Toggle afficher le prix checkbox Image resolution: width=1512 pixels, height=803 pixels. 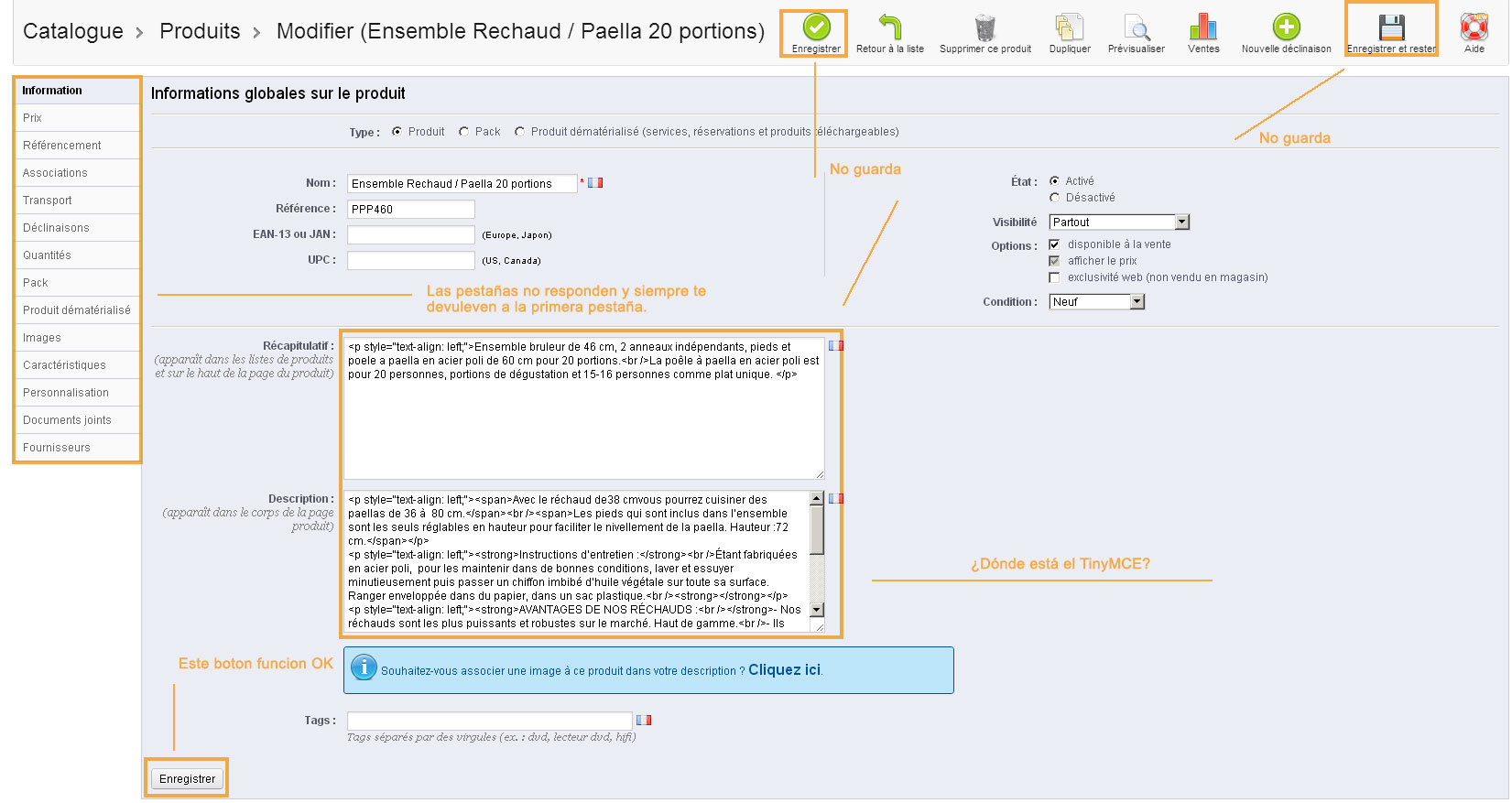tap(1054, 260)
